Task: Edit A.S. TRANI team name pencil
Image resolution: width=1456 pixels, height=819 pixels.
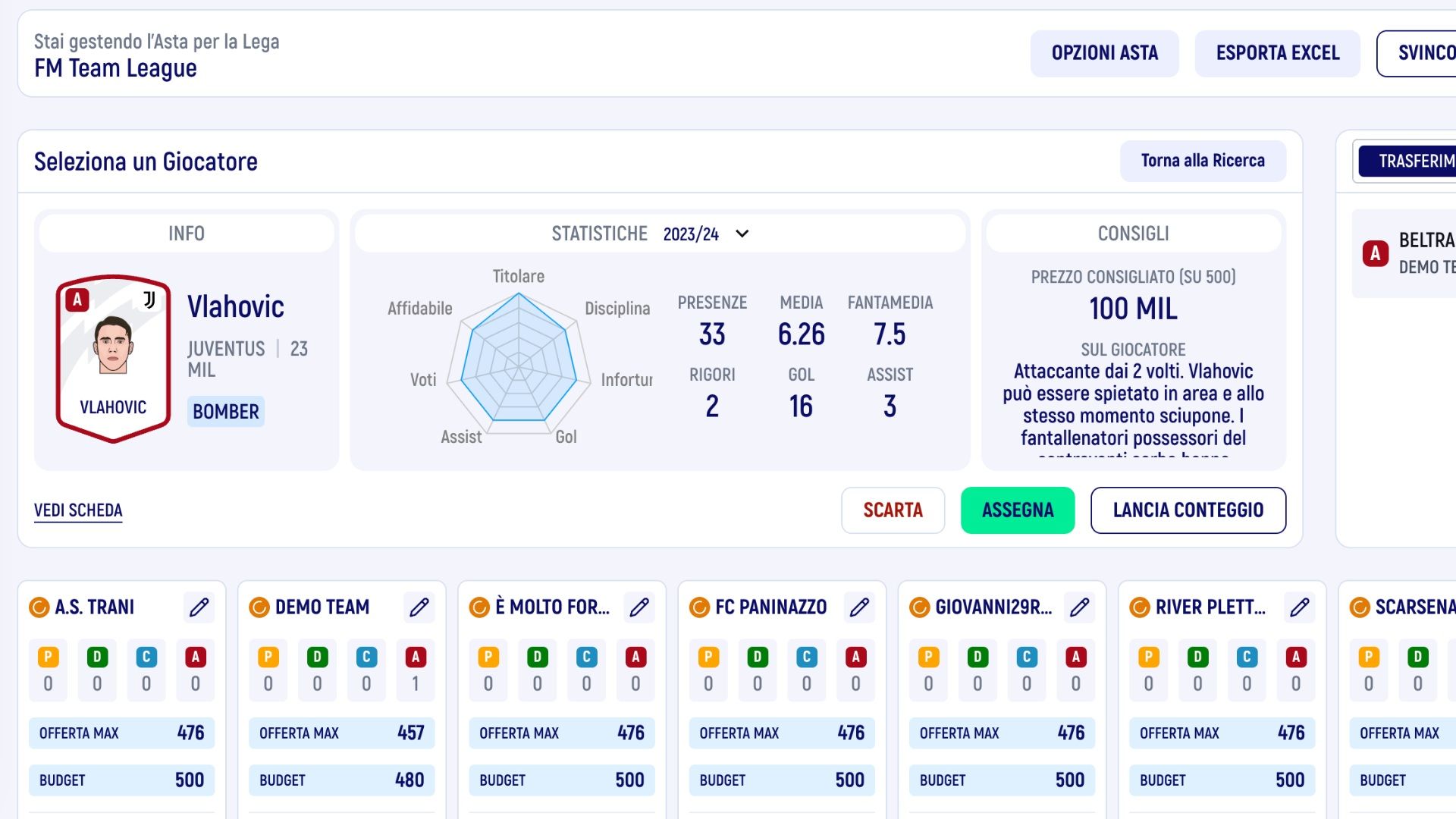Action: [199, 607]
